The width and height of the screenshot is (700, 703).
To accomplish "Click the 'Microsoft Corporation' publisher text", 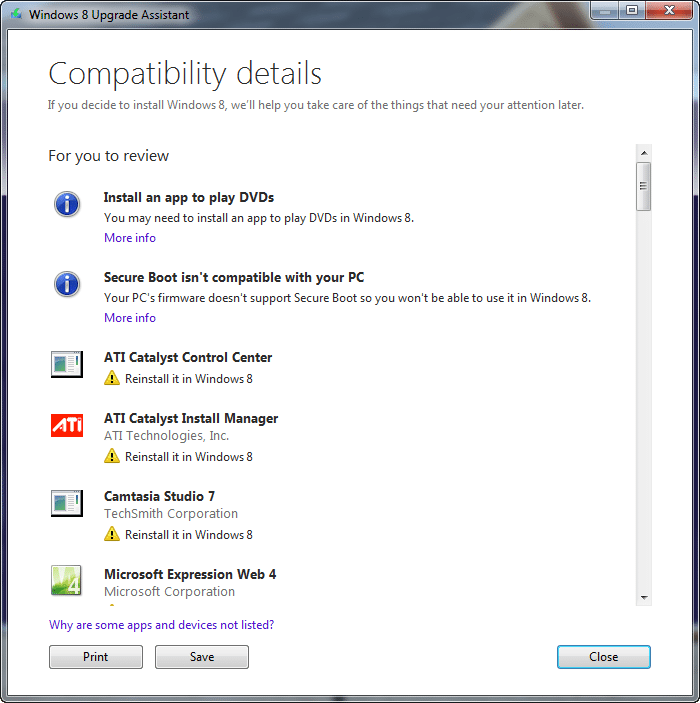I will [170, 592].
